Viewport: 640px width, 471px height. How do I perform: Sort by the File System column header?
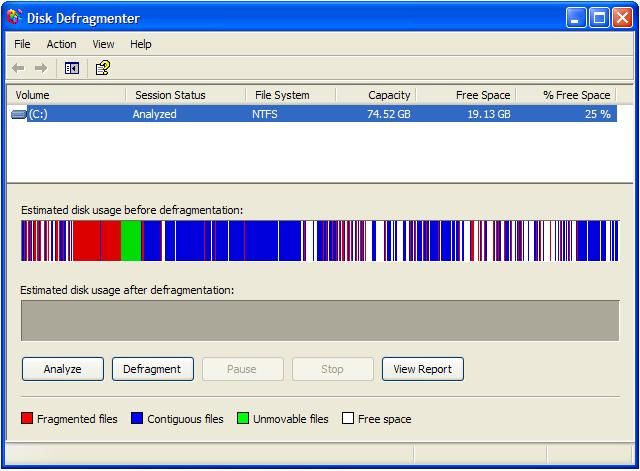click(x=291, y=95)
